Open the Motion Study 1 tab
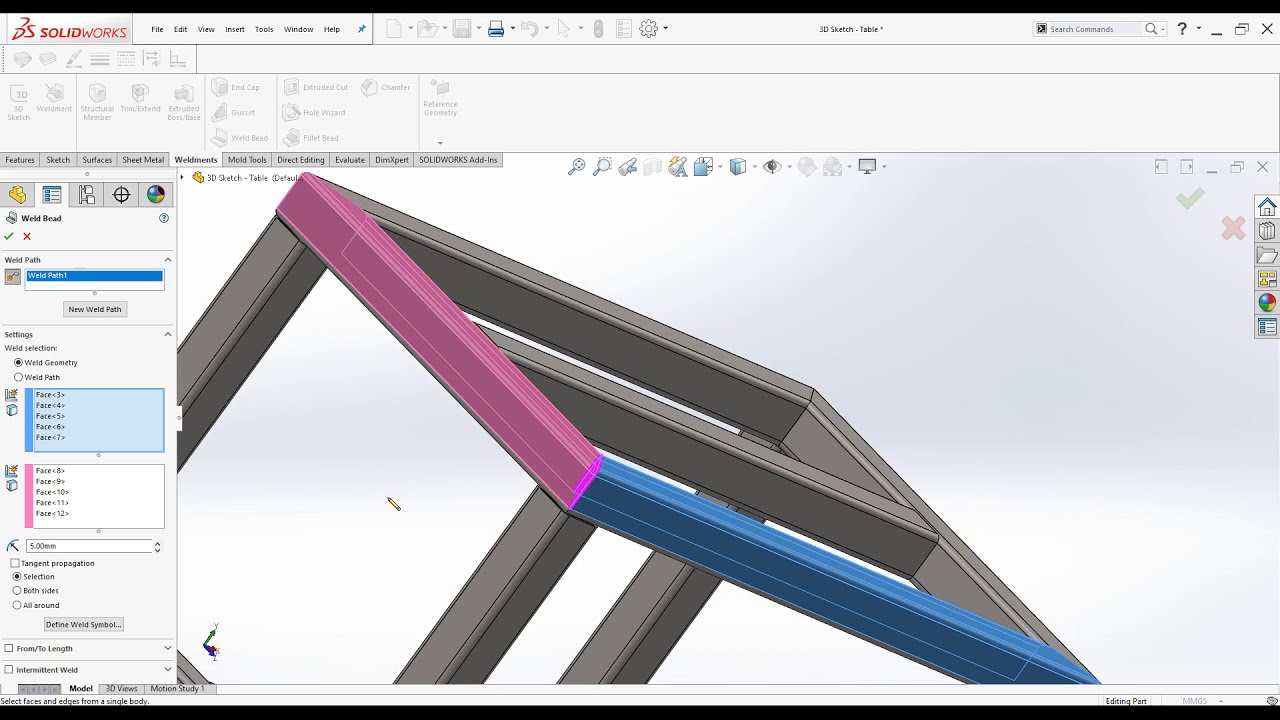Screen dimensions: 1280x720 177,689
